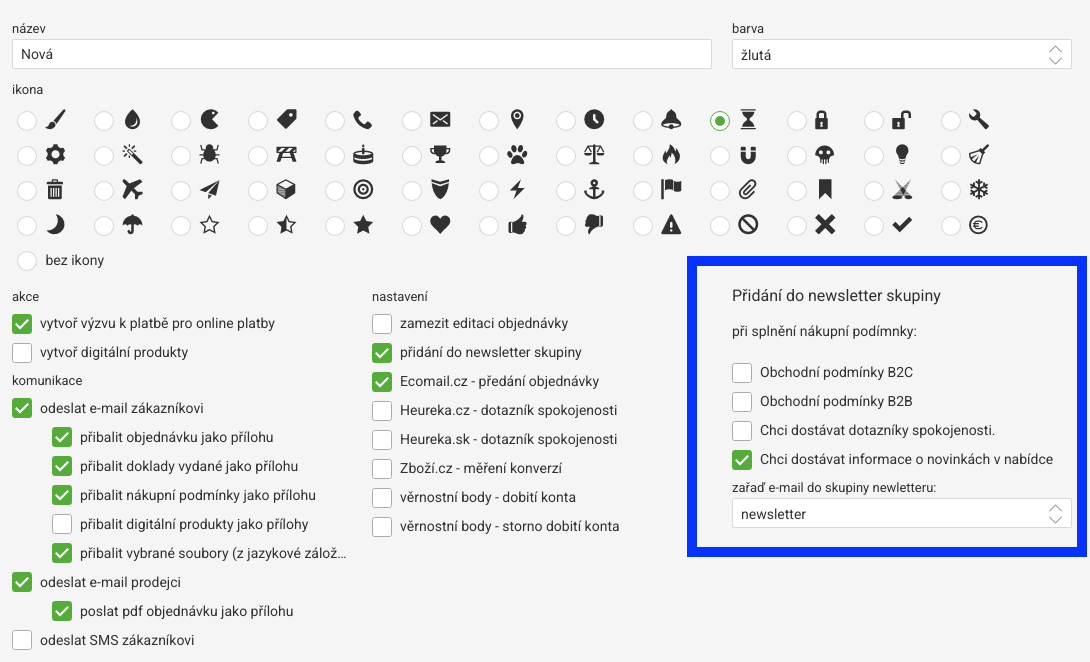This screenshot has height=662, width=1090.
Task: Pick the envelope mail icon
Action: tap(412, 121)
